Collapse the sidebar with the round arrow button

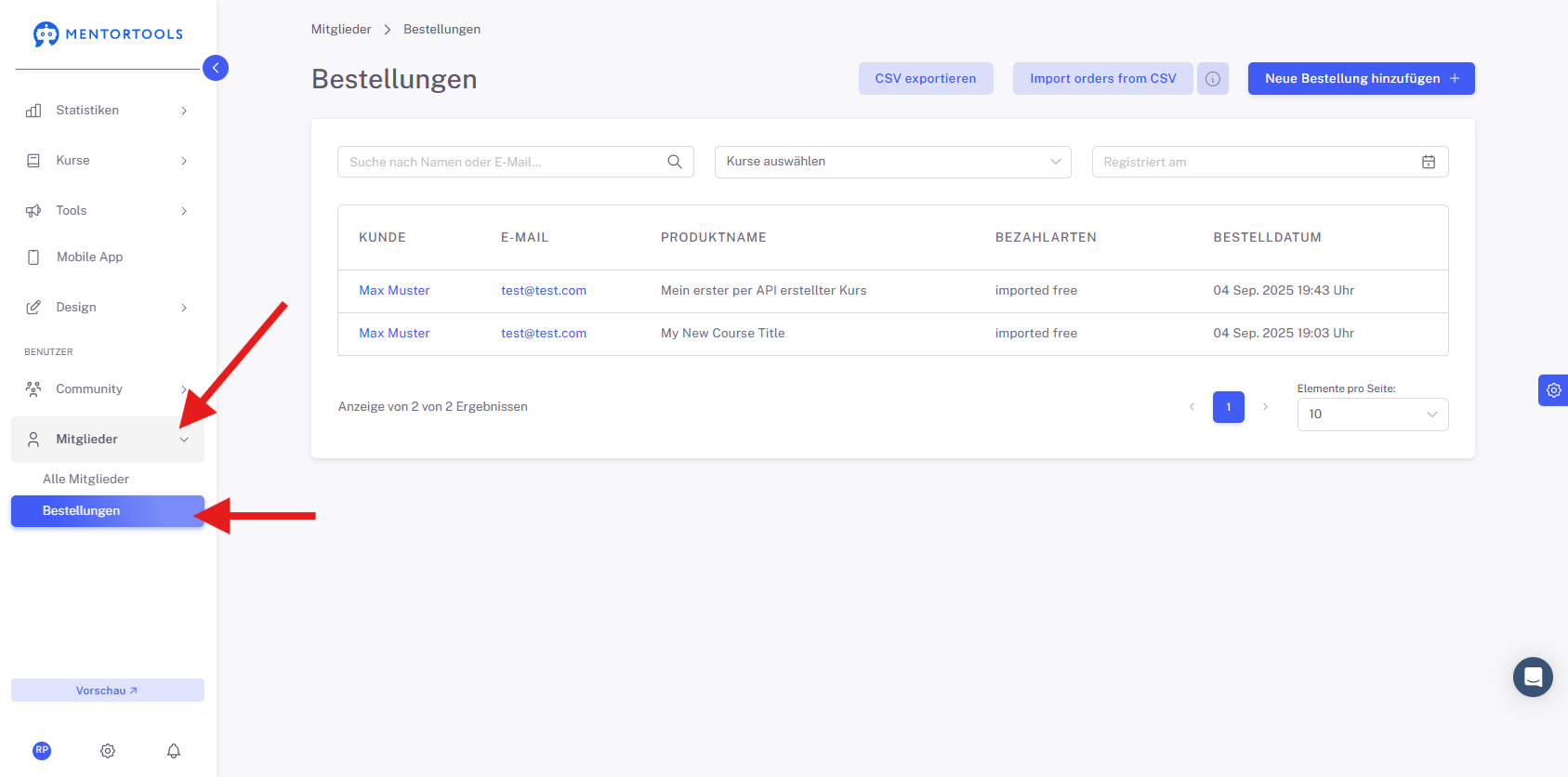pos(216,68)
